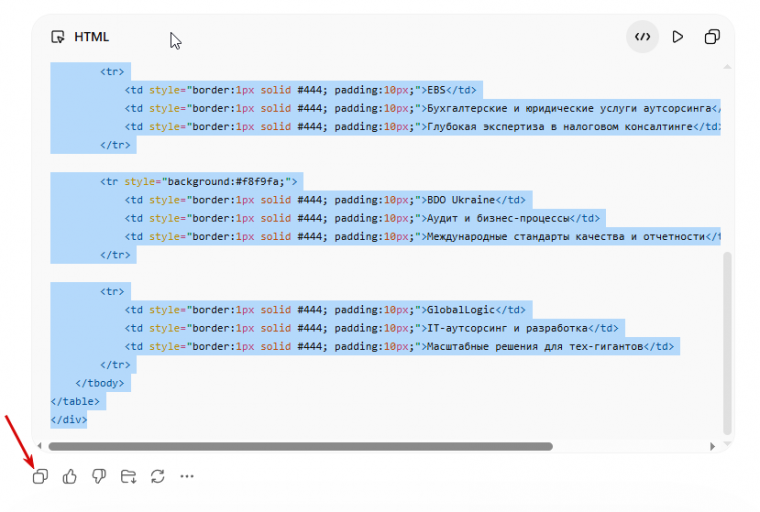The image size is (760, 512).
Task: Save response to folder icon
Action: click(x=128, y=476)
